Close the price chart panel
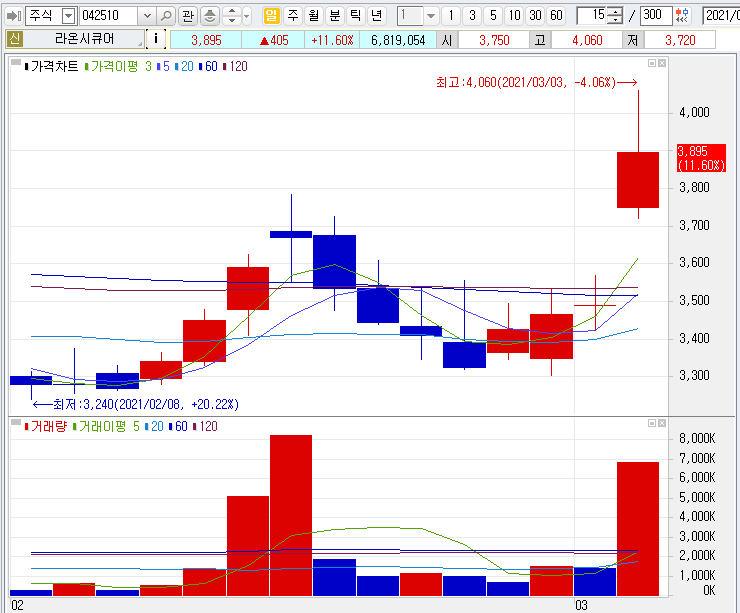The width and height of the screenshot is (740, 613). (662, 63)
